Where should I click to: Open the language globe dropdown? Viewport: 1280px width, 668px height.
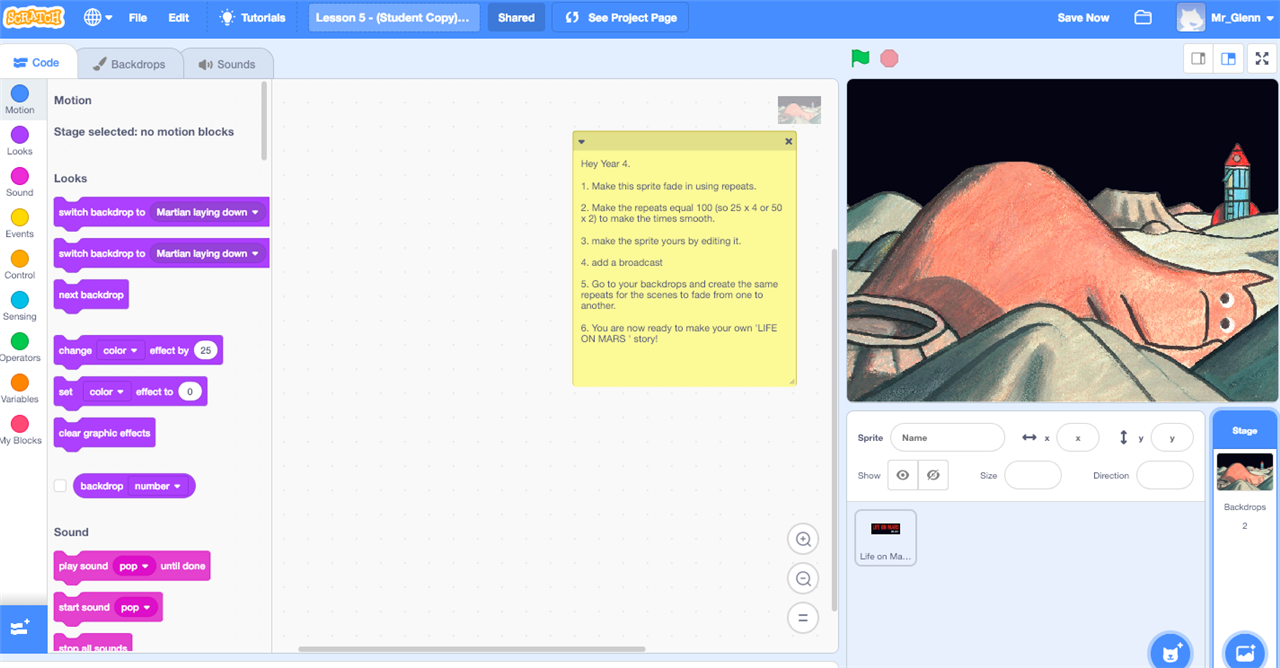point(97,18)
